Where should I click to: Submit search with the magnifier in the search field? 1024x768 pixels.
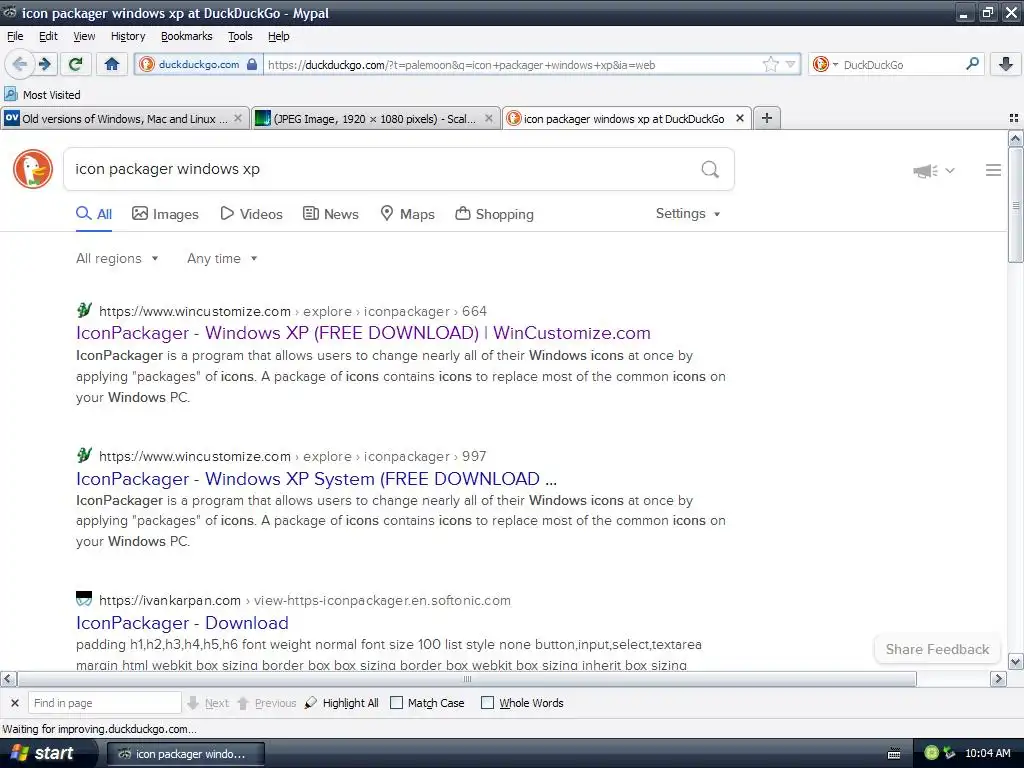(710, 170)
